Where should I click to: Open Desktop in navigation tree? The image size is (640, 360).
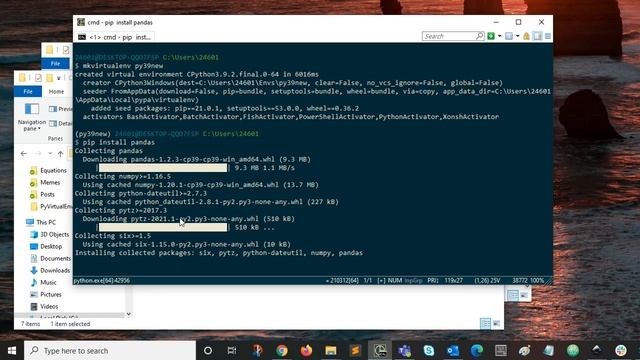point(46,247)
